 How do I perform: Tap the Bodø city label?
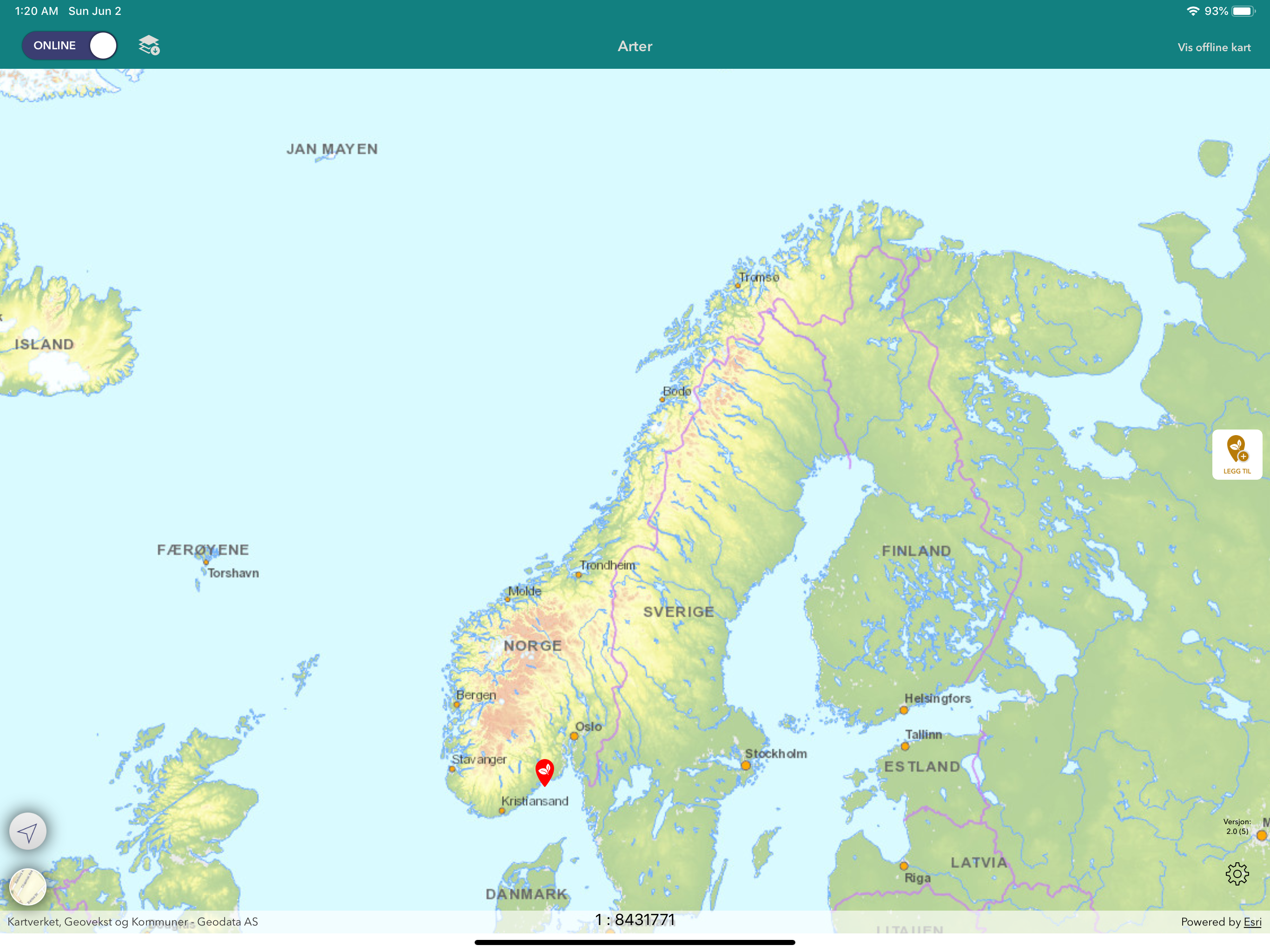coord(677,391)
